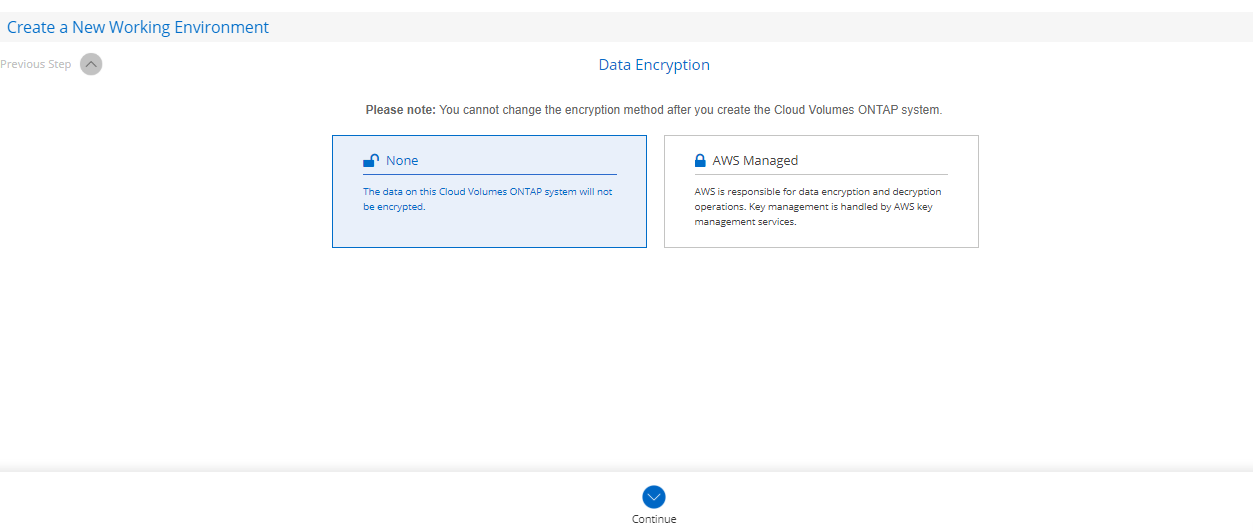This screenshot has height=532, width=1253.
Task: Click the bold 'Please note:' label
Action: [x=400, y=110]
